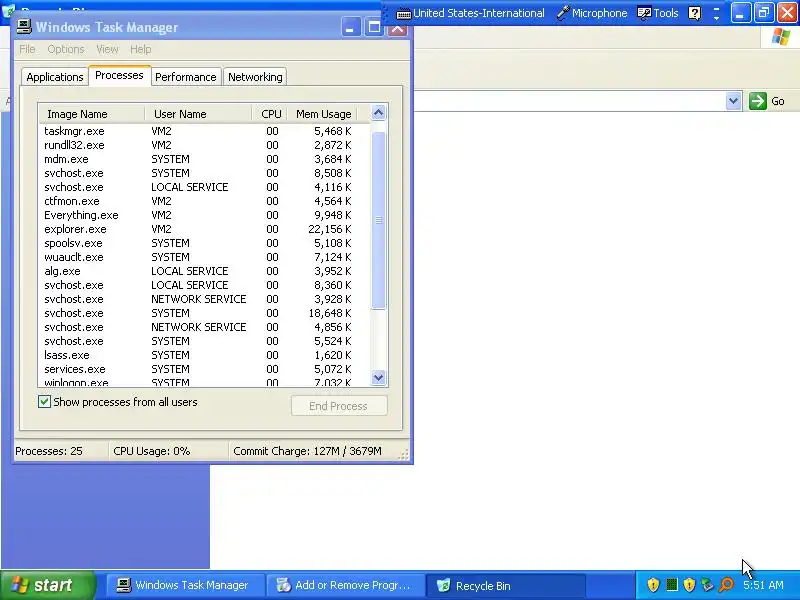Viewport: 800px width, 600px height.
Task: Select the services.exe process row
Action: 204,369
